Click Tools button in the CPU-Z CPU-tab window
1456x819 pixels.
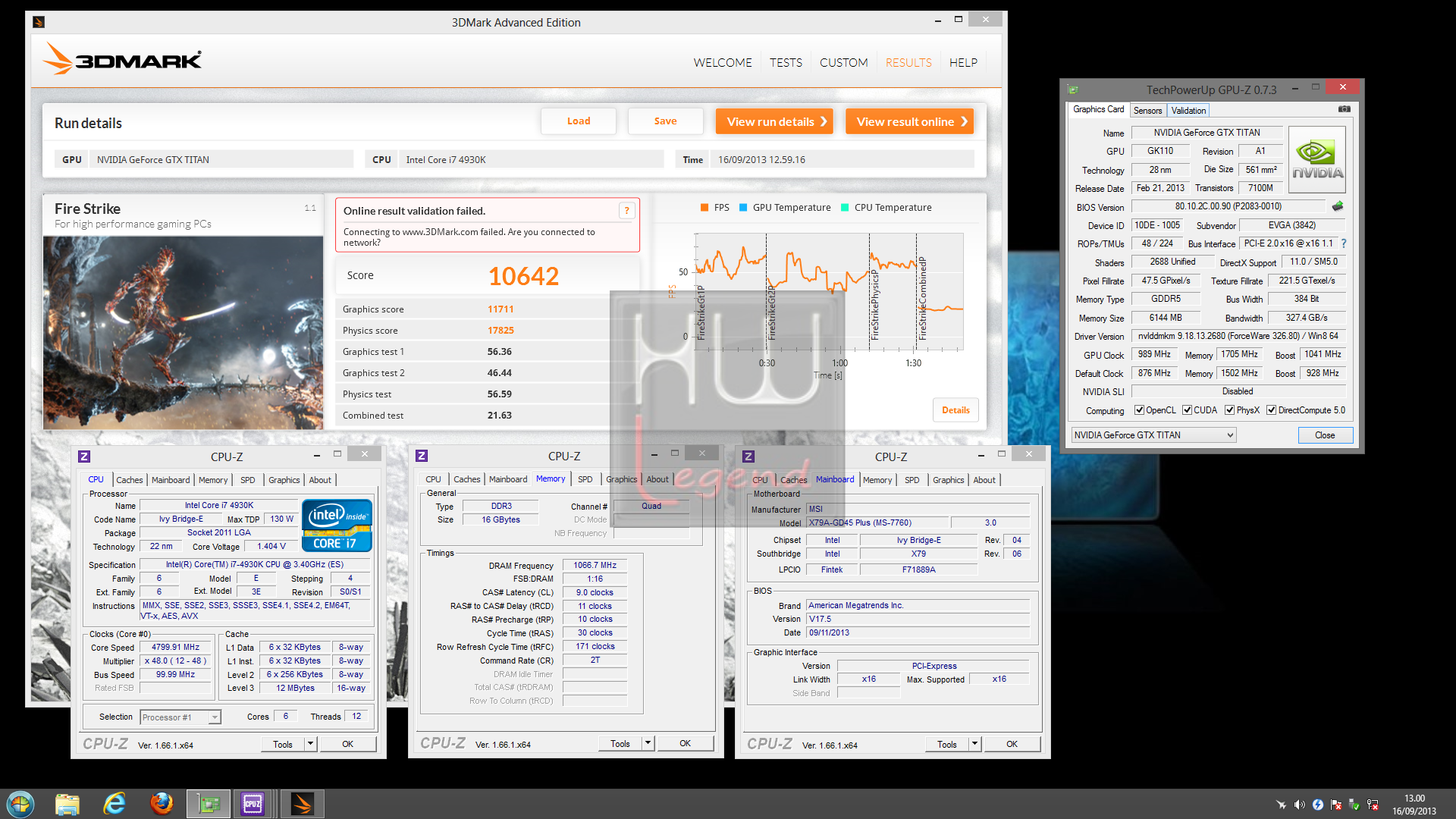coord(282,744)
